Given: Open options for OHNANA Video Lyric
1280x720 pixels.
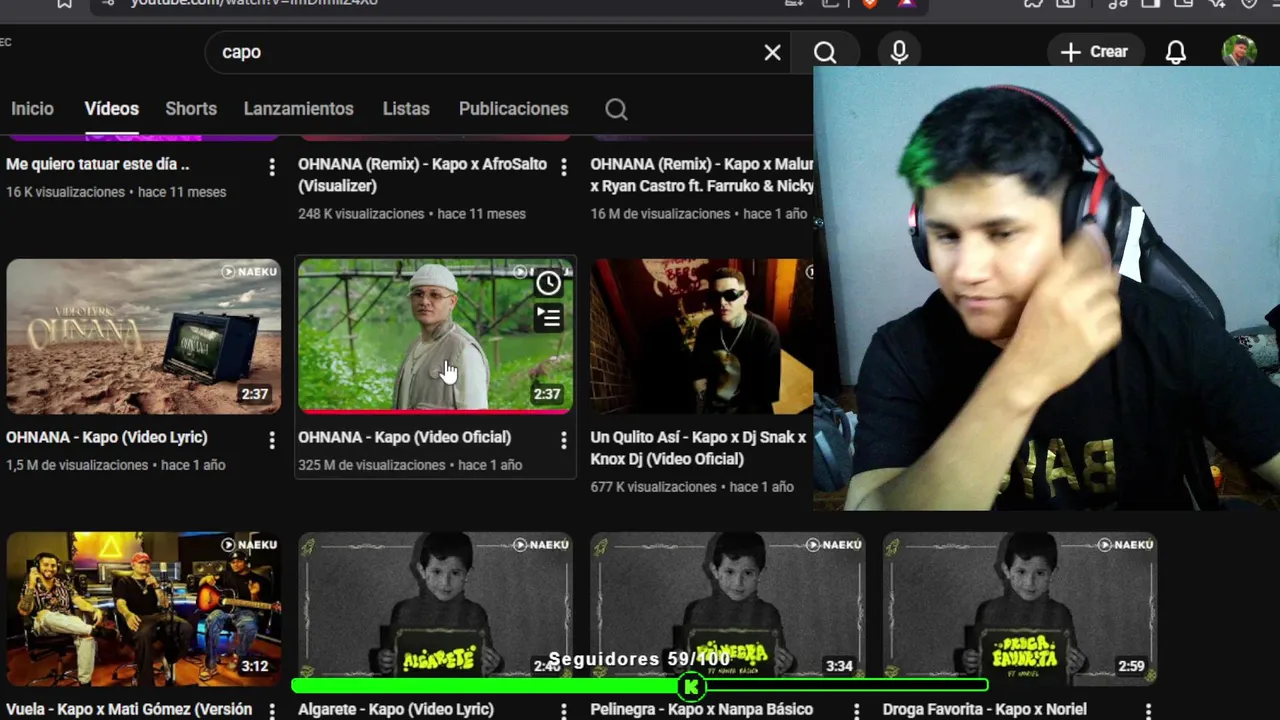Looking at the screenshot, I should point(271,440).
